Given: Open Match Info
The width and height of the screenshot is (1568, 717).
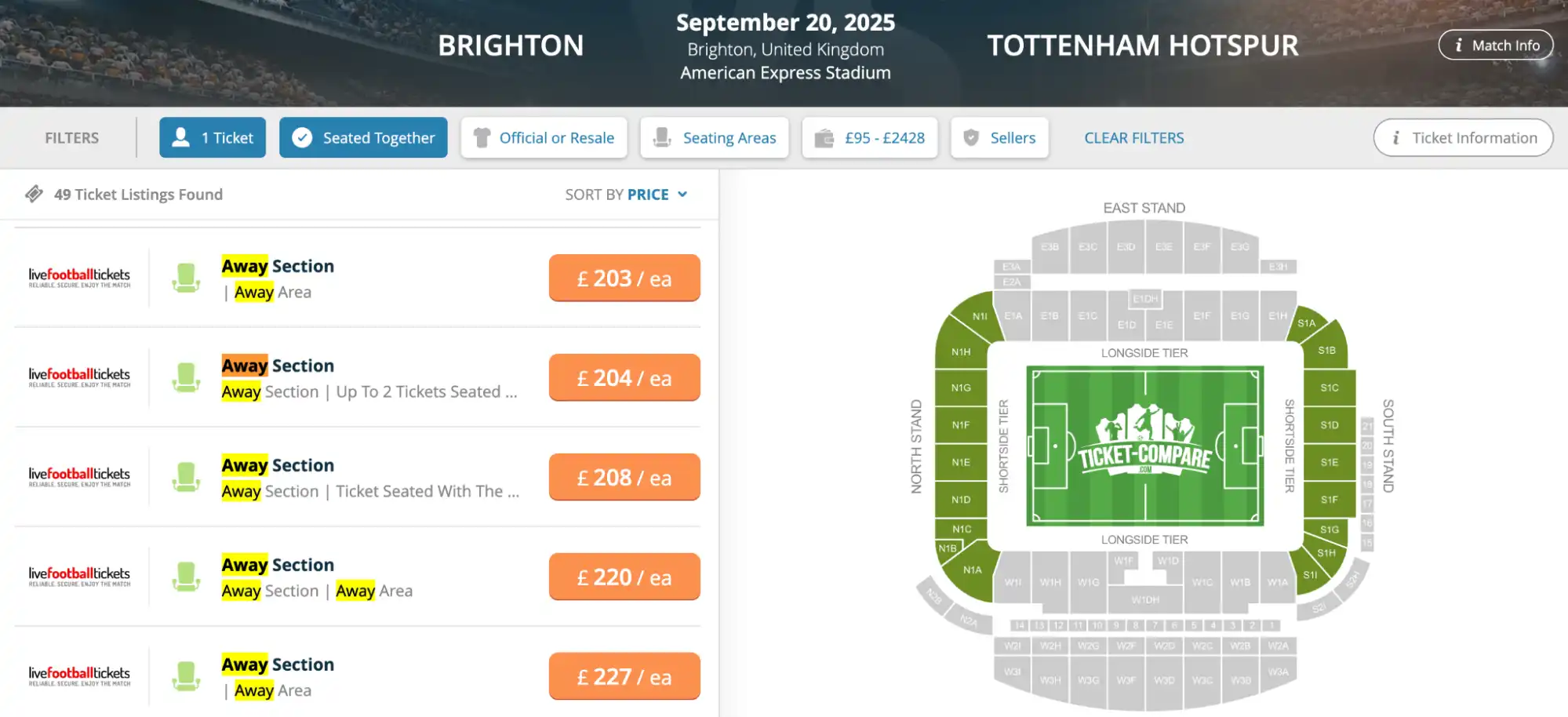Looking at the screenshot, I should pos(1495,45).
